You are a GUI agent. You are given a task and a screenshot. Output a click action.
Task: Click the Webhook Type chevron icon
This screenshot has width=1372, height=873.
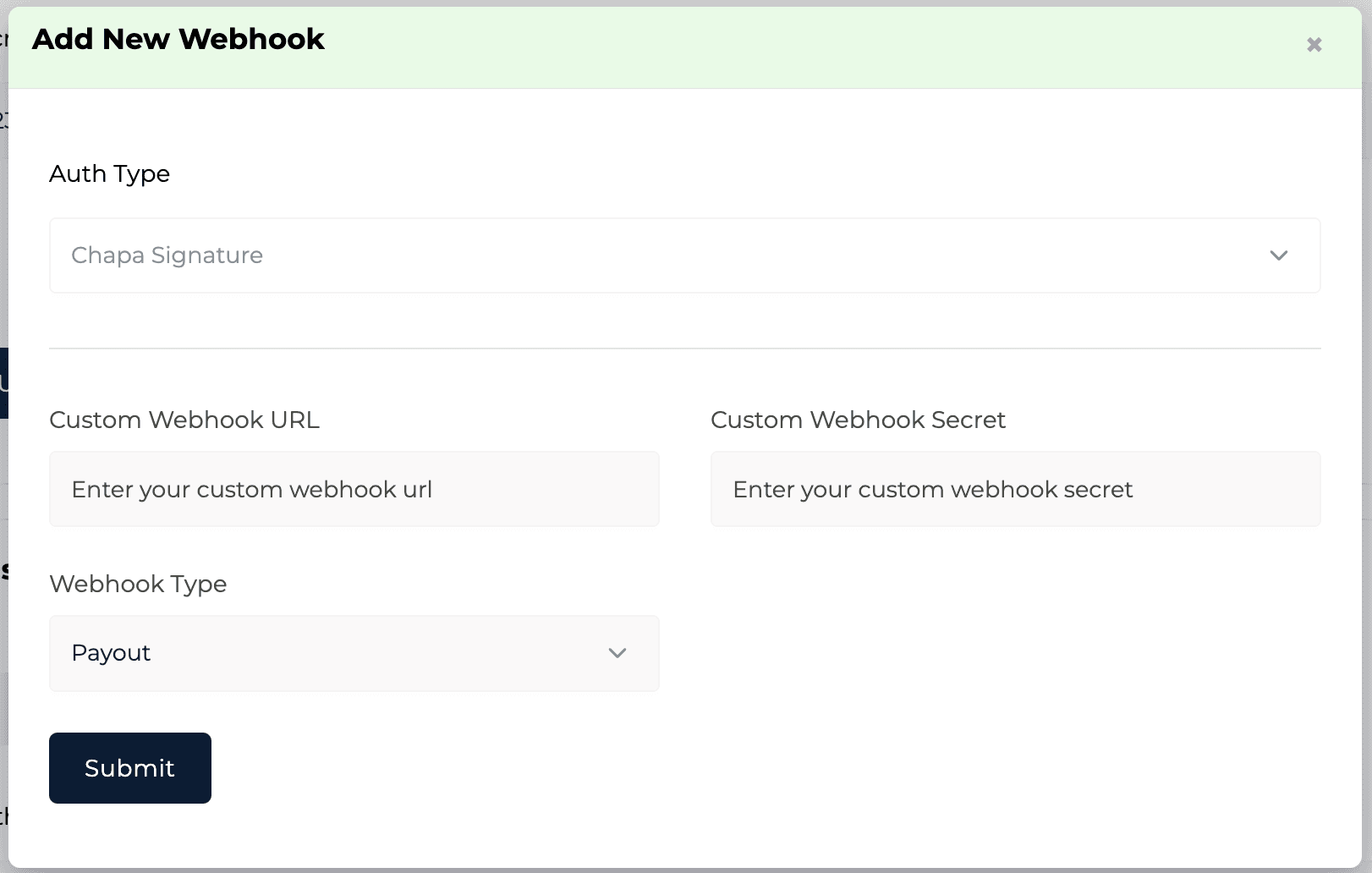pyautogui.click(x=617, y=653)
